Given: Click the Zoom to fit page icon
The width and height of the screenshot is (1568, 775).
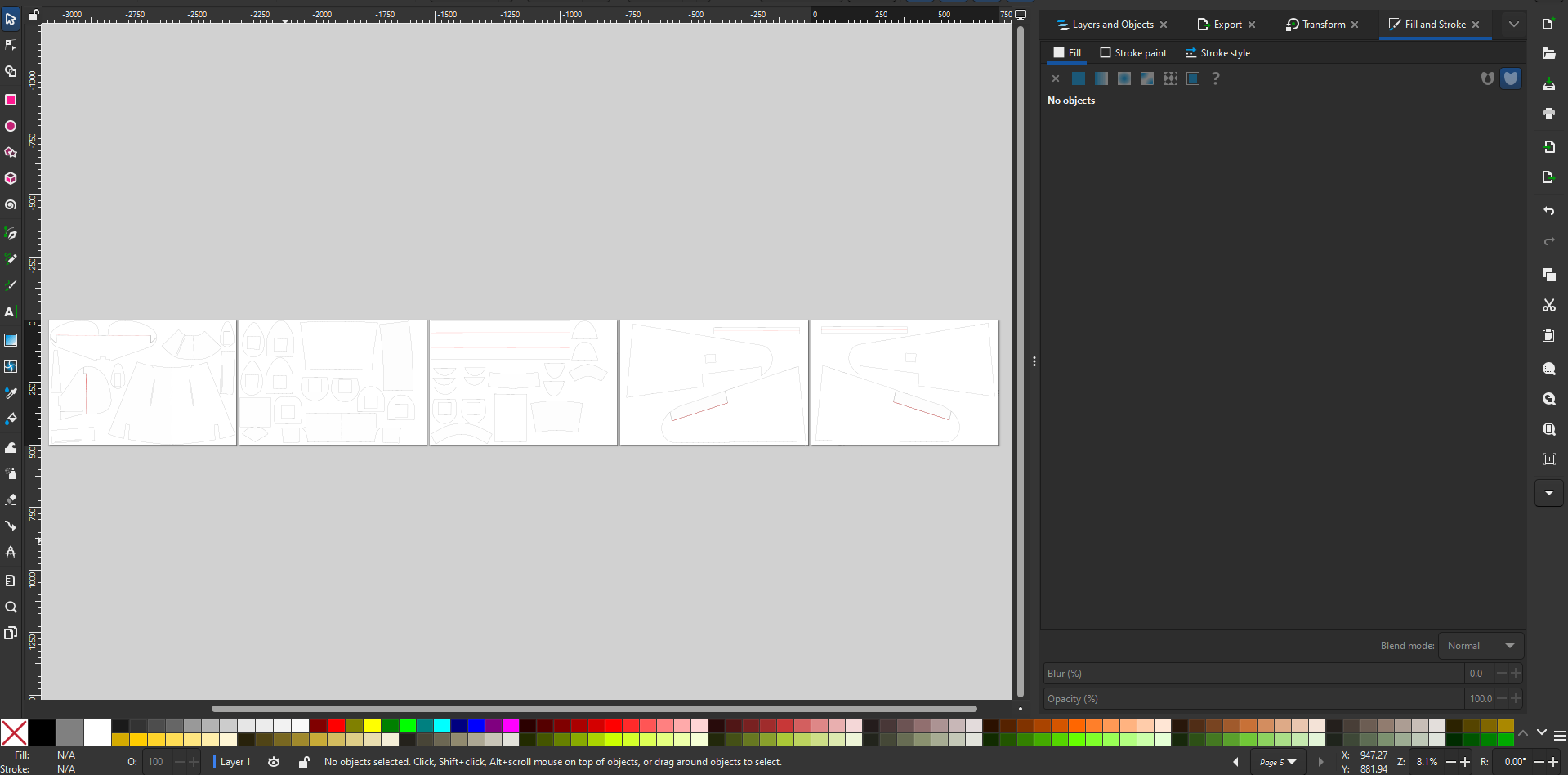Looking at the screenshot, I should coord(1548,429).
